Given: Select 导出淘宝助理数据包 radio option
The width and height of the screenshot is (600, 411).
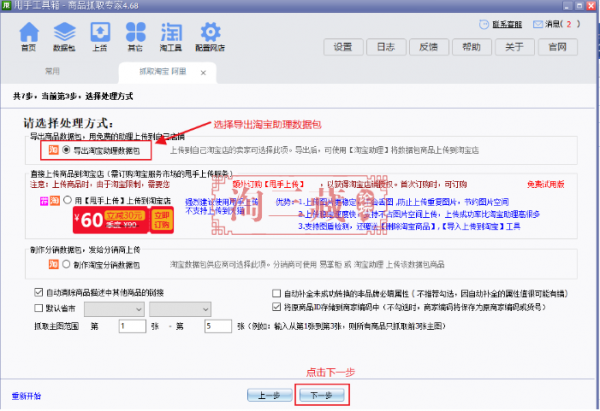Looking at the screenshot, I should point(66,150).
